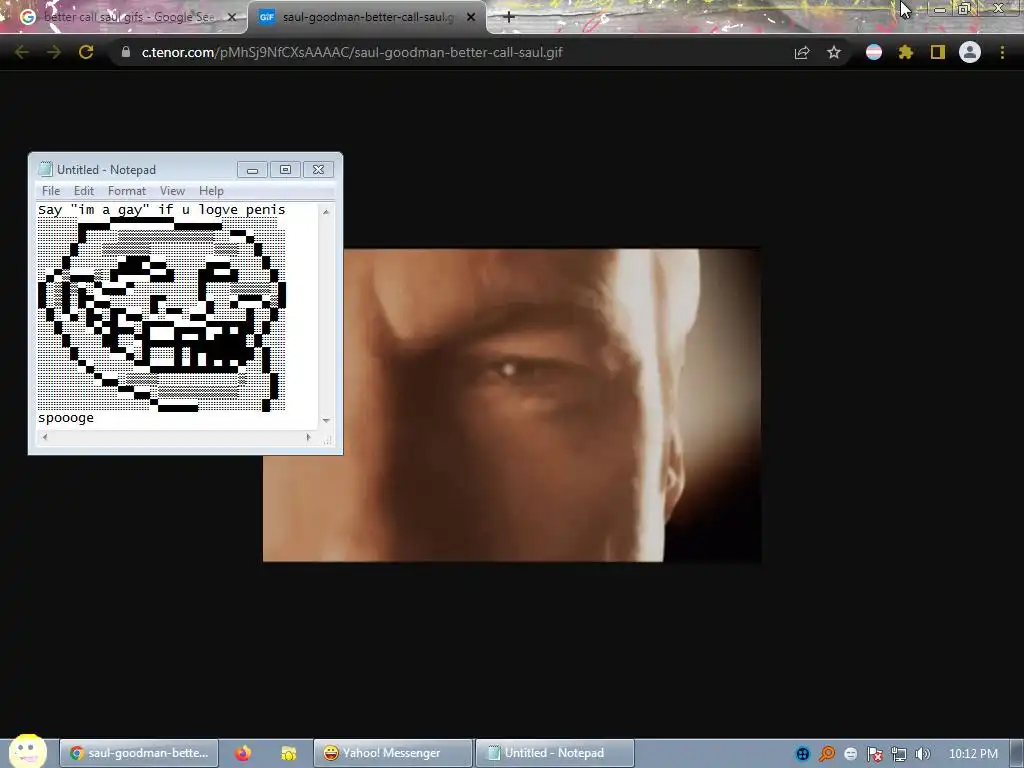Image resolution: width=1024 pixels, height=768 pixels.
Task: Reload the tenor gif page
Action: point(86,52)
